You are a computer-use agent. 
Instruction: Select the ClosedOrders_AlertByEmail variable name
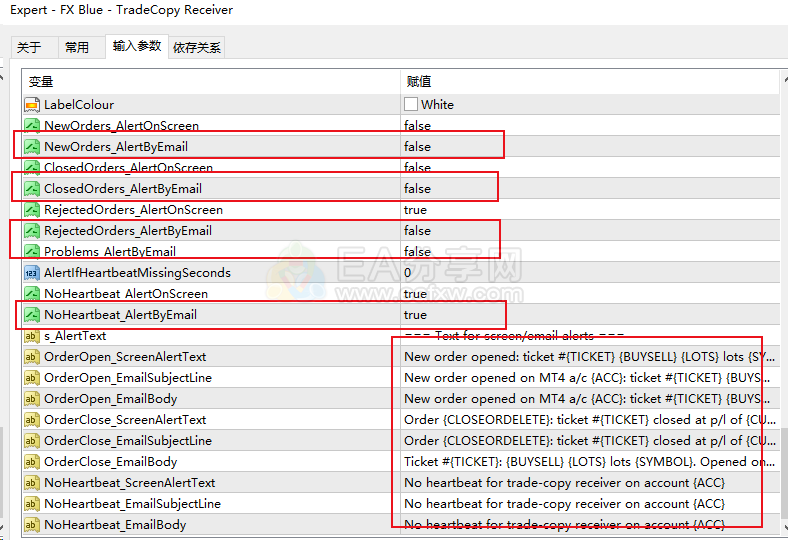(123, 189)
